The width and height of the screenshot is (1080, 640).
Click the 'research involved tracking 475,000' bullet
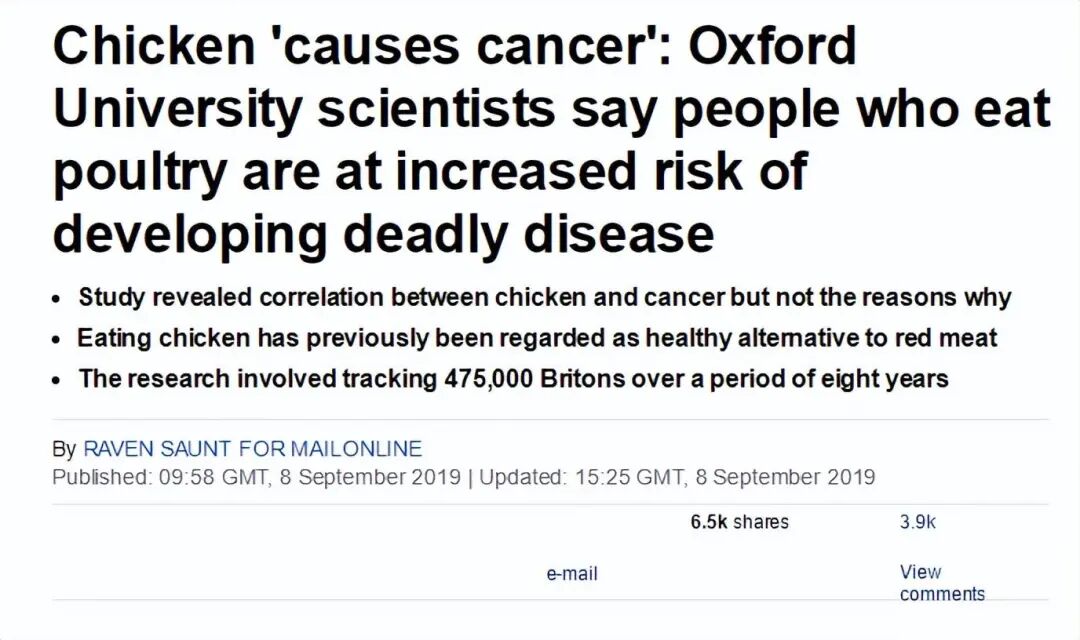pos(513,379)
